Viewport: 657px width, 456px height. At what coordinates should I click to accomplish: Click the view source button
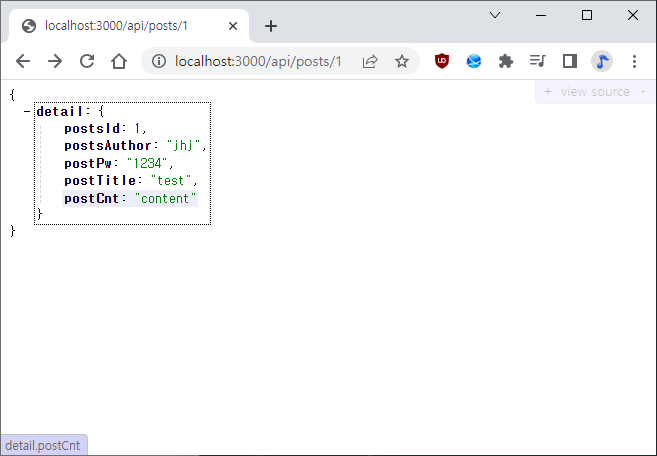pos(595,92)
